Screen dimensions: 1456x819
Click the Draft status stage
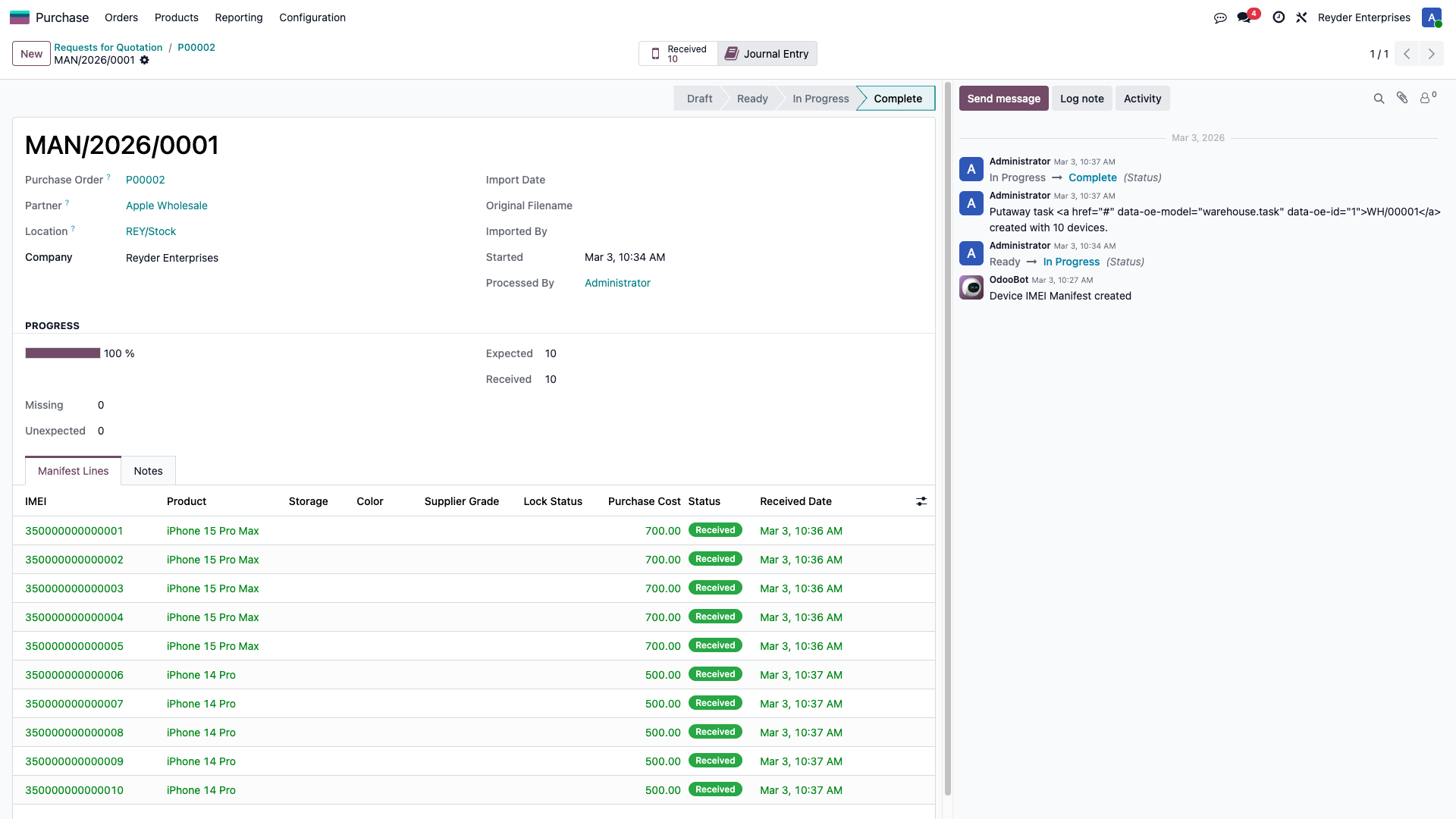click(x=699, y=99)
